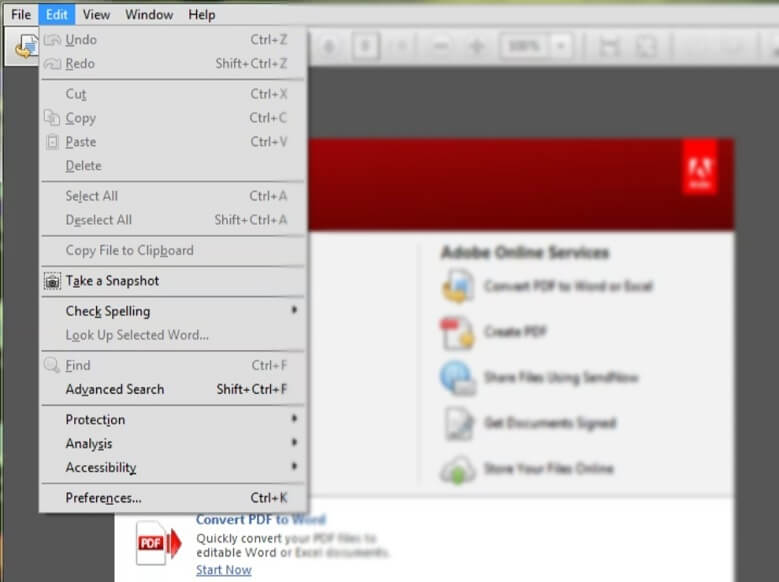
Task: Click the Adobe logo in banner
Action: 700,167
